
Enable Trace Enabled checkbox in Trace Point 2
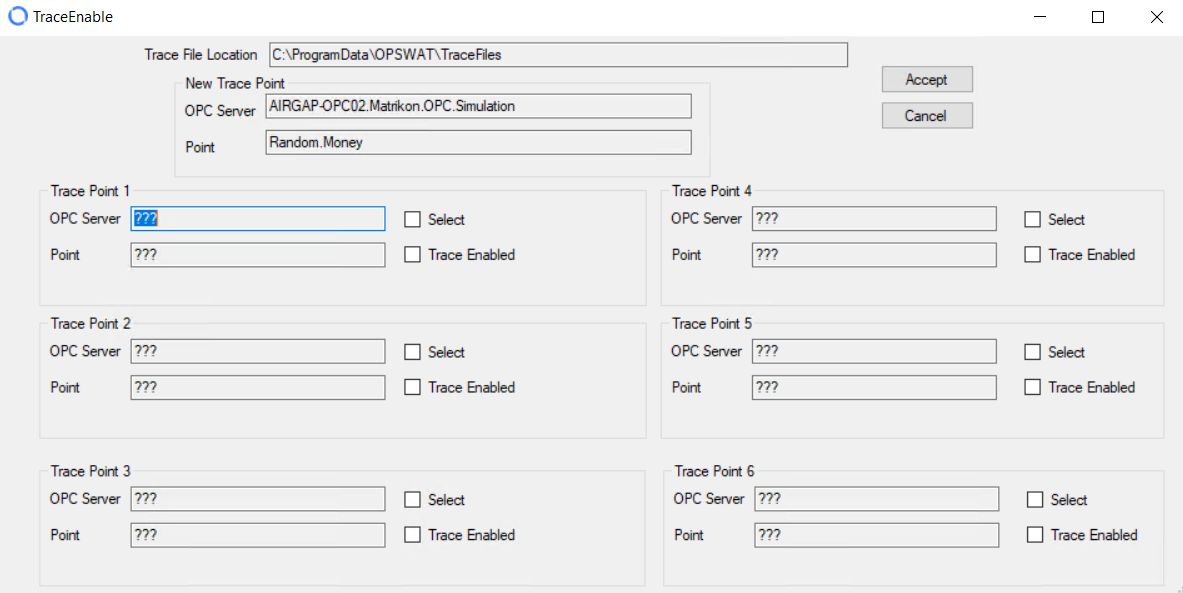412,387
